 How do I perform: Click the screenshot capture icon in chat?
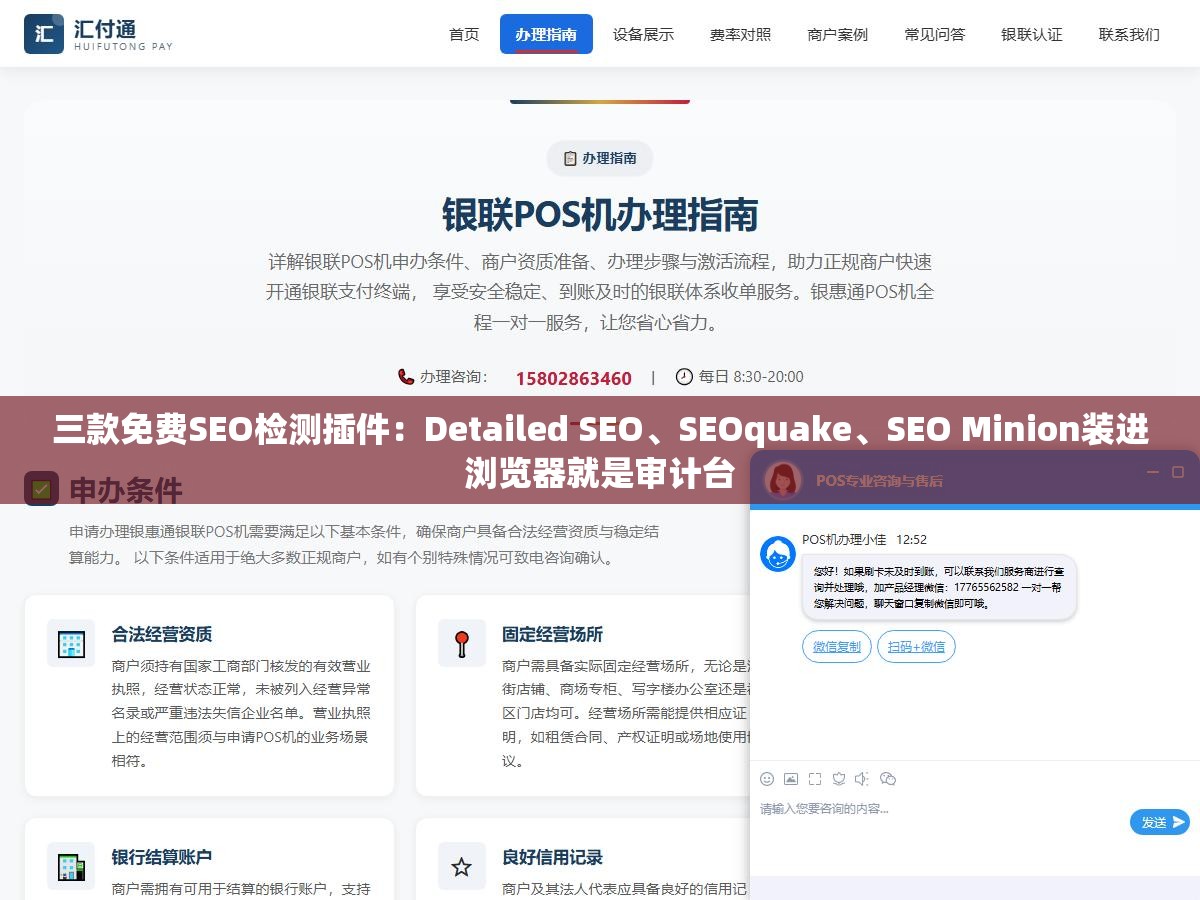point(815,779)
